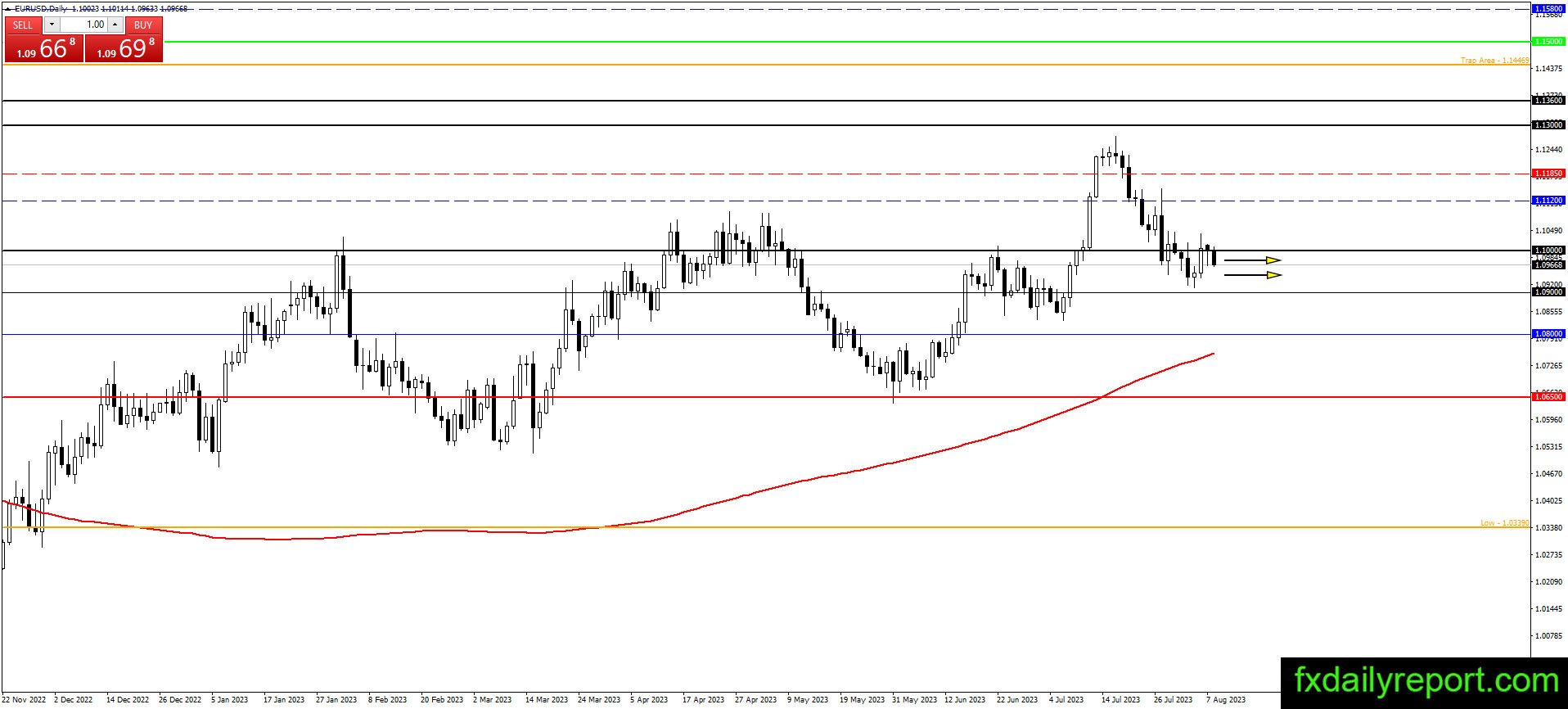Click the black 1.13000 price label

click(x=1548, y=125)
